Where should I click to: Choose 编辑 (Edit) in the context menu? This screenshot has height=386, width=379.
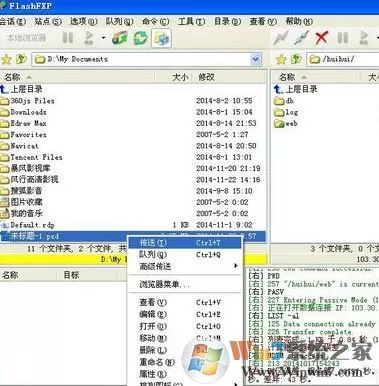pos(185,314)
